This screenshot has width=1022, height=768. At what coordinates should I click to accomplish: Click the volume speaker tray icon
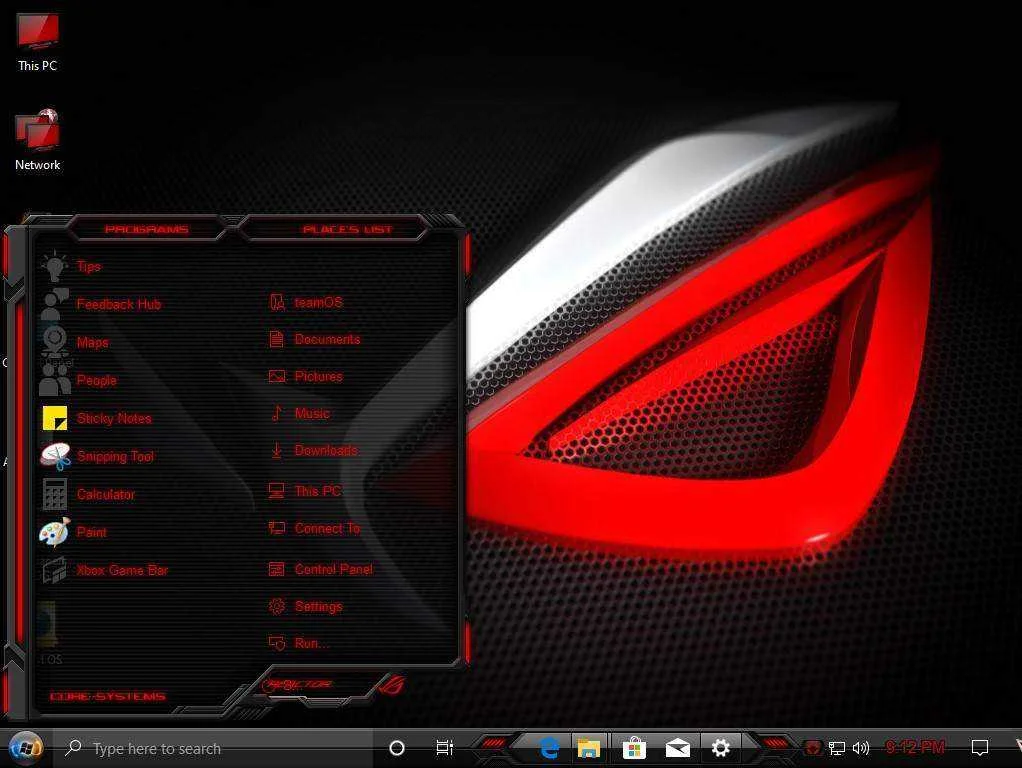[861, 748]
